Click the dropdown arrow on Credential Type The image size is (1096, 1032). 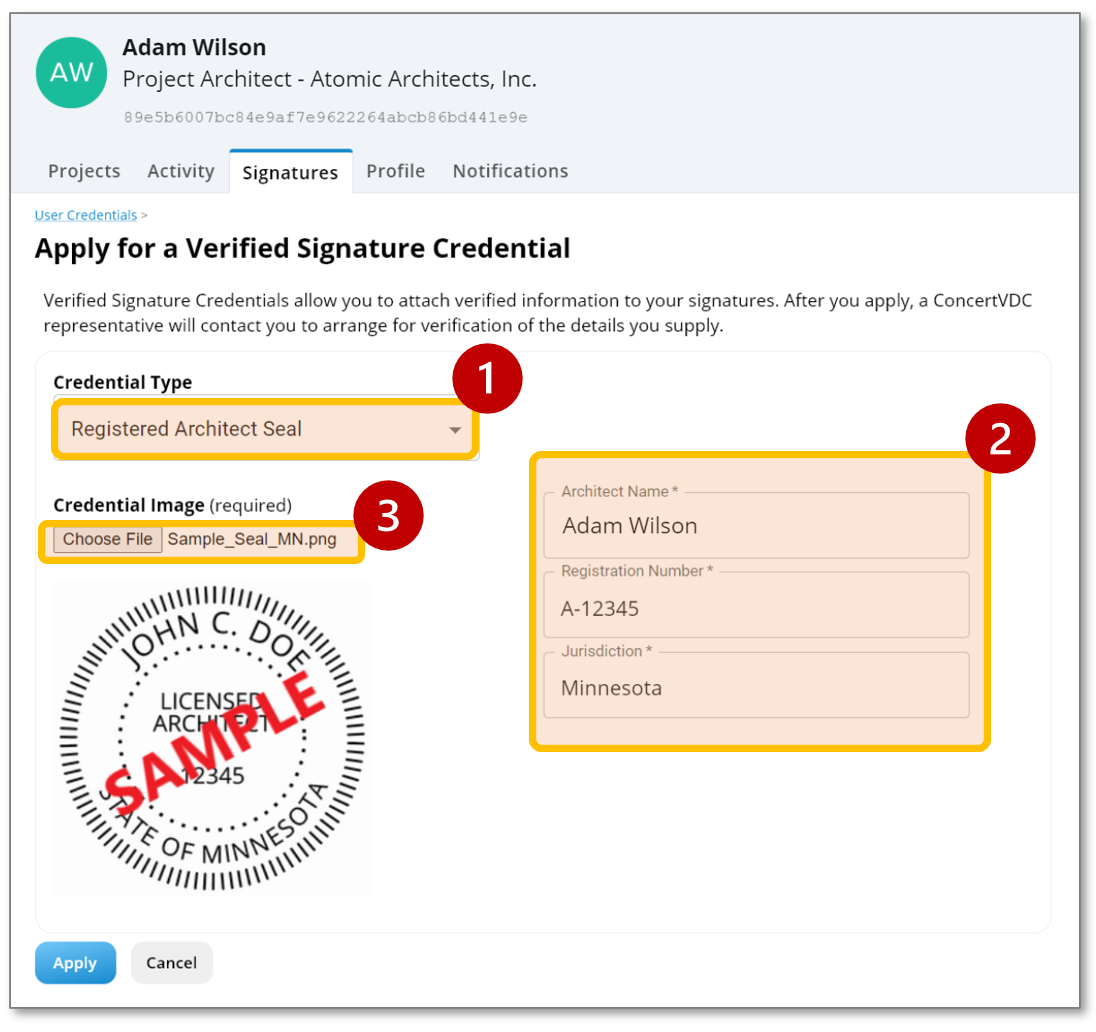tap(457, 429)
